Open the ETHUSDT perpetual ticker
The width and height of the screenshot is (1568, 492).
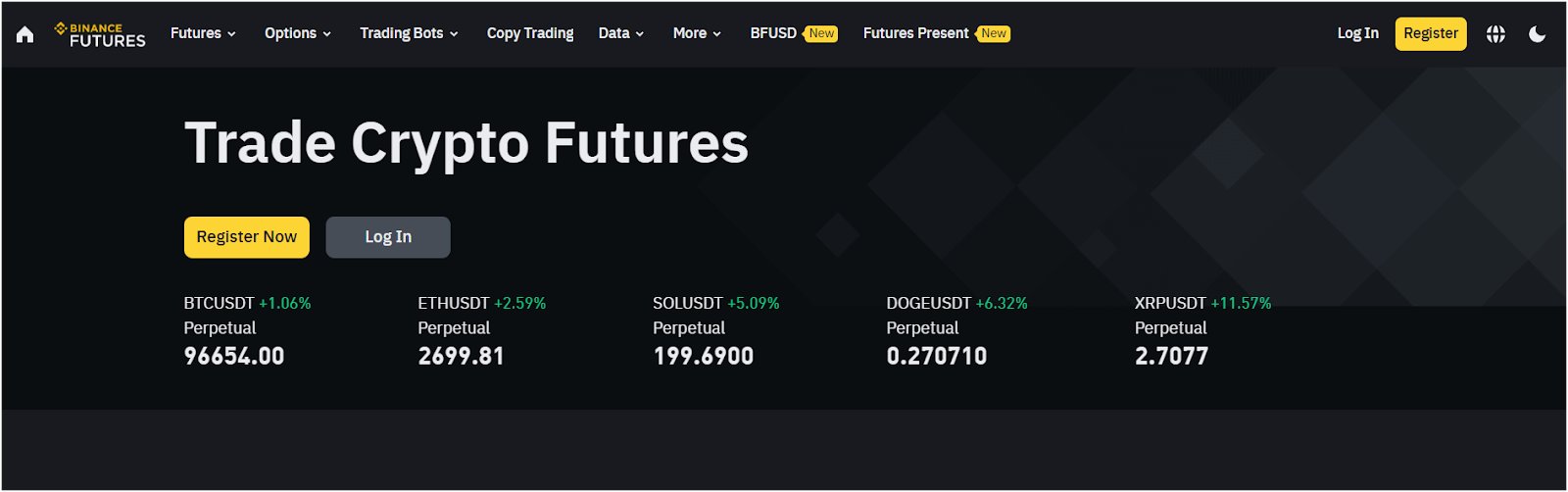click(462, 329)
